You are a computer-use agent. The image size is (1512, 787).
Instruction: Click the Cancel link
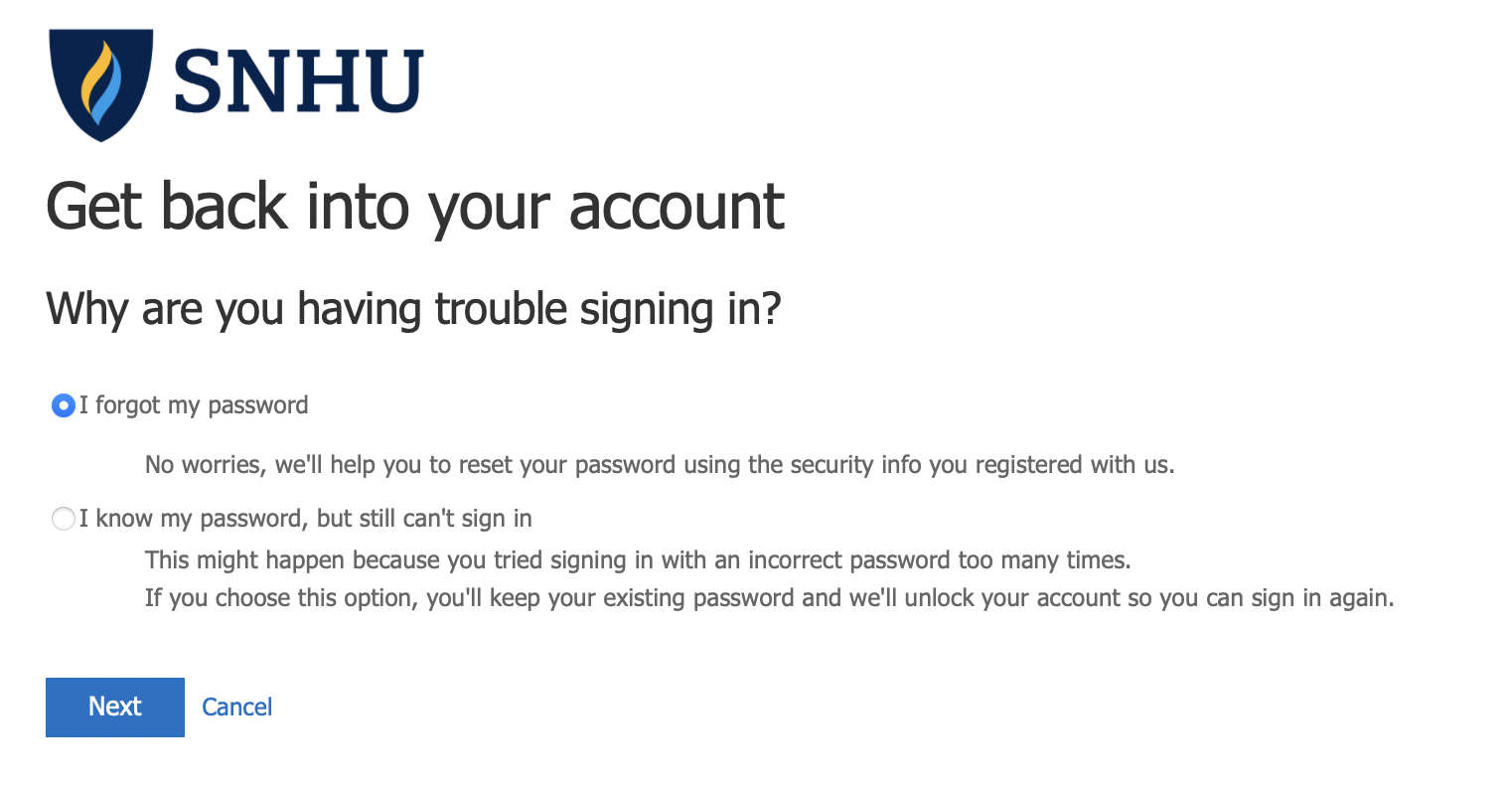coord(236,707)
